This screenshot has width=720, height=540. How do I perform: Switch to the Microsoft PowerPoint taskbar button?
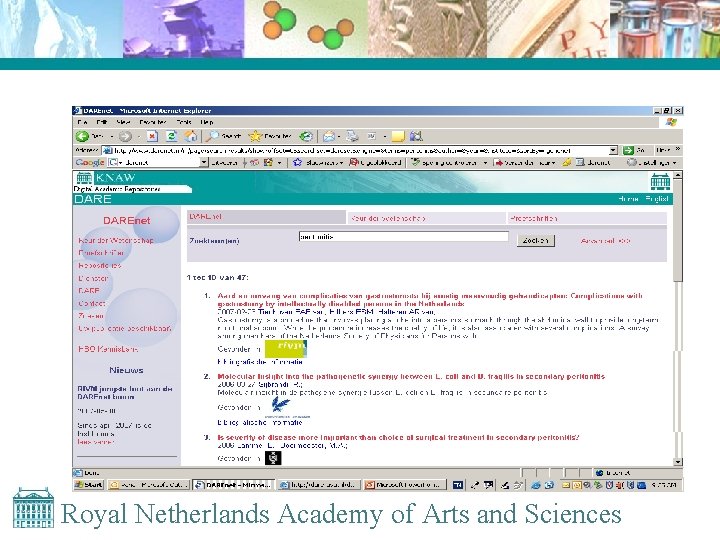pos(405,485)
